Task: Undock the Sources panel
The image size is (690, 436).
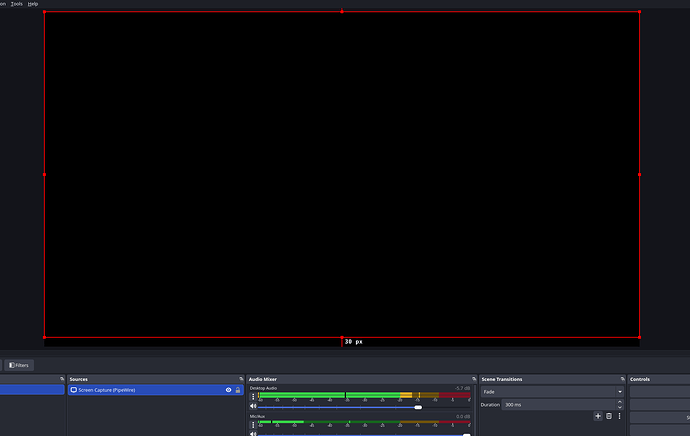Action: point(241,379)
